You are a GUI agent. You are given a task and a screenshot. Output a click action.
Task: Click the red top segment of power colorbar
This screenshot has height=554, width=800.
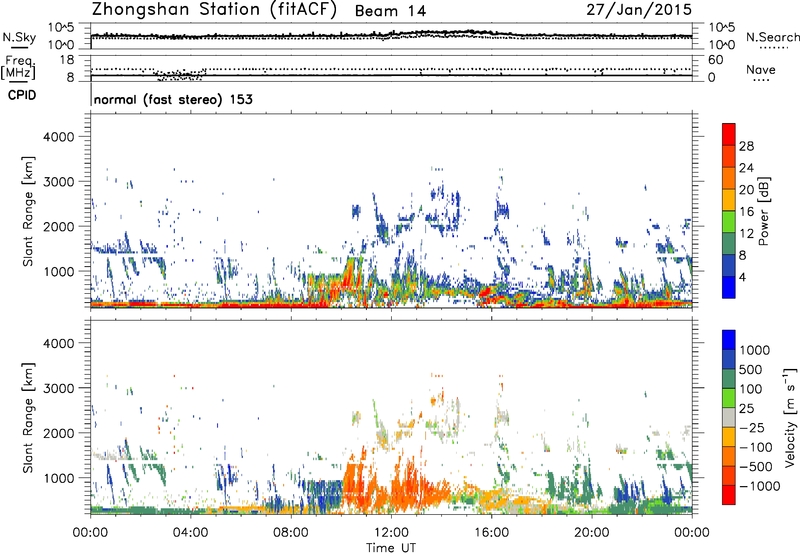729,134
